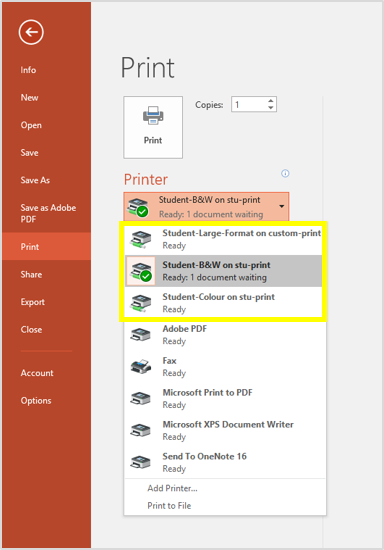Select the Fax printer entry
Image resolution: width=384 pixels, height=550 pixels.
point(225,367)
